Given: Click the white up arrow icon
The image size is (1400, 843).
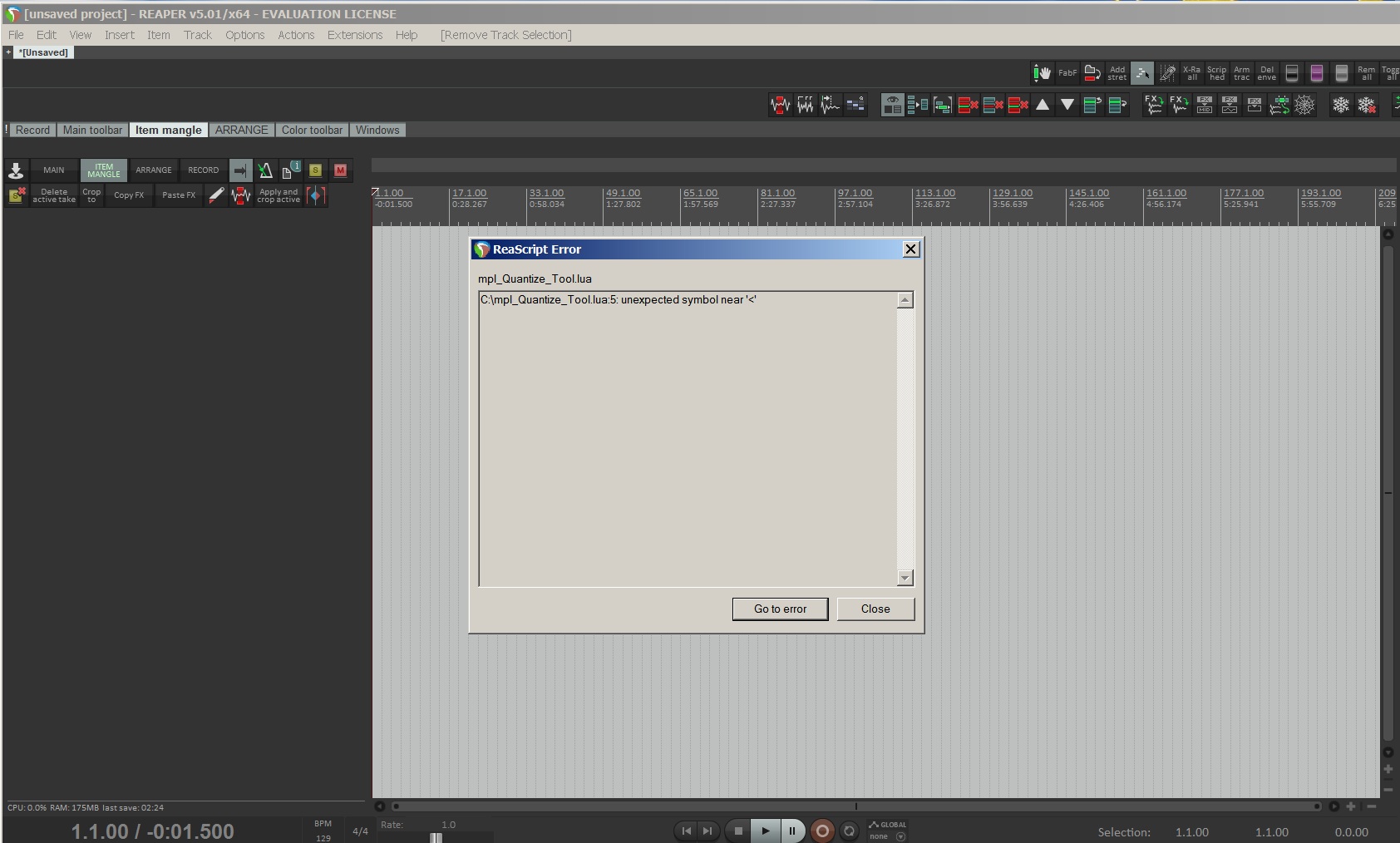Looking at the screenshot, I should pyautogui.click(x=1043, y=105).
